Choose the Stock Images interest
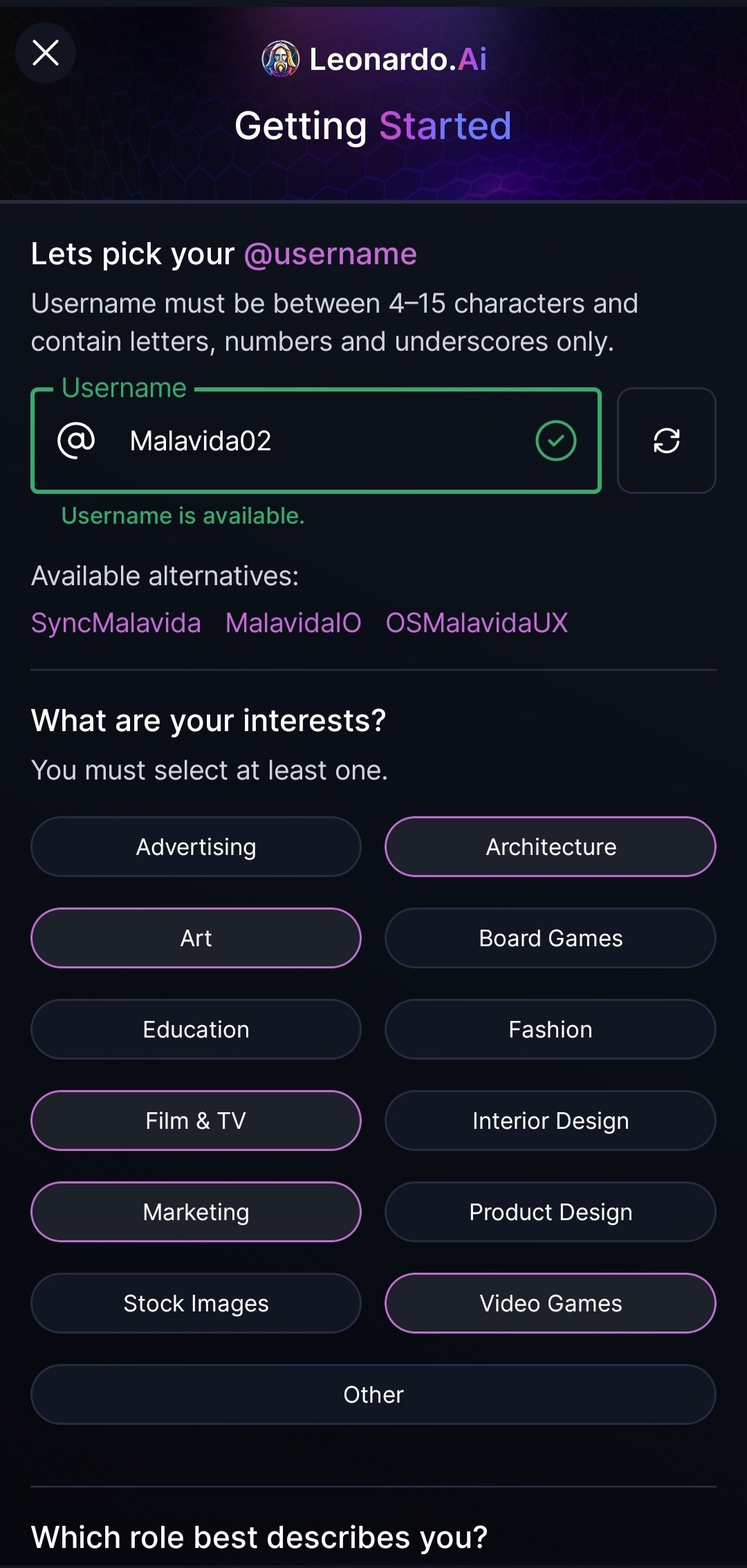The image size is (747, 1568). point(196,1303)
